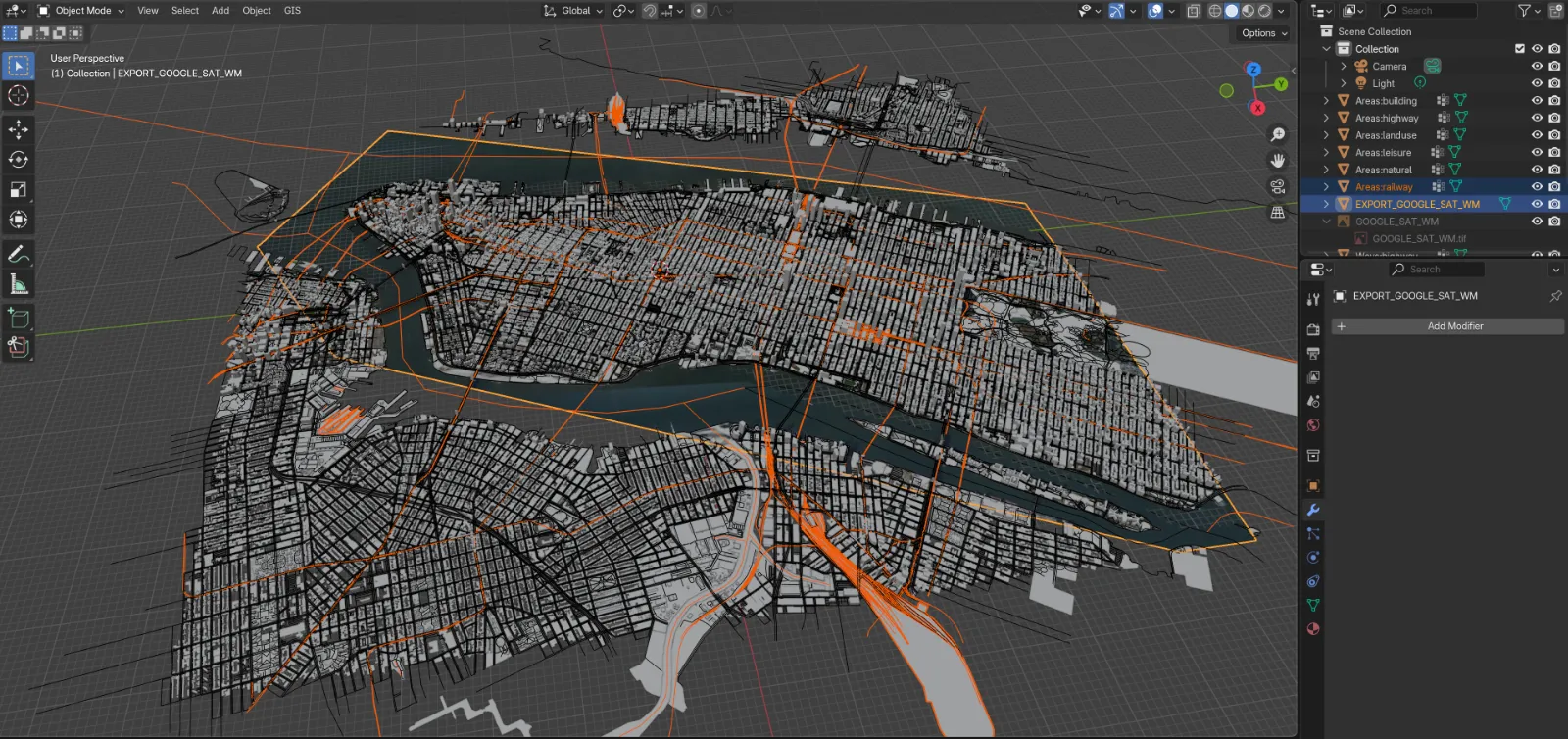Screen dimensions: 1568x739
Task: Select the Scale tool
Action: [x=19, y=189]
